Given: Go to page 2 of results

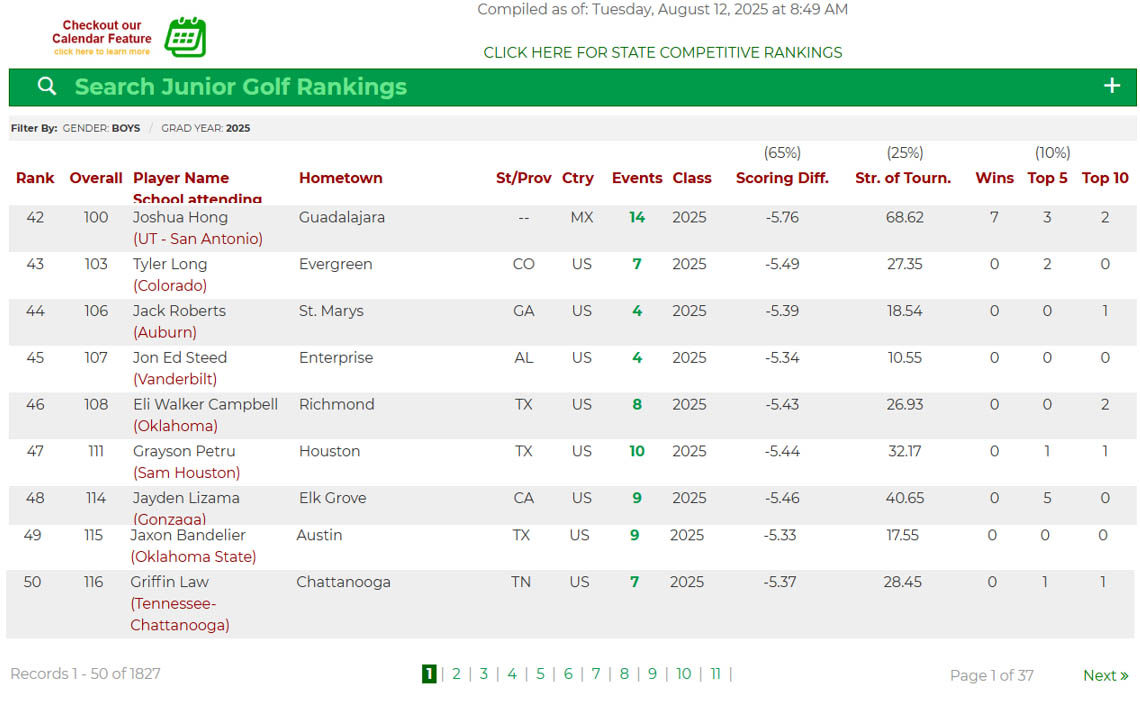Looking at the screenshot, I should (x=456, y=674).
